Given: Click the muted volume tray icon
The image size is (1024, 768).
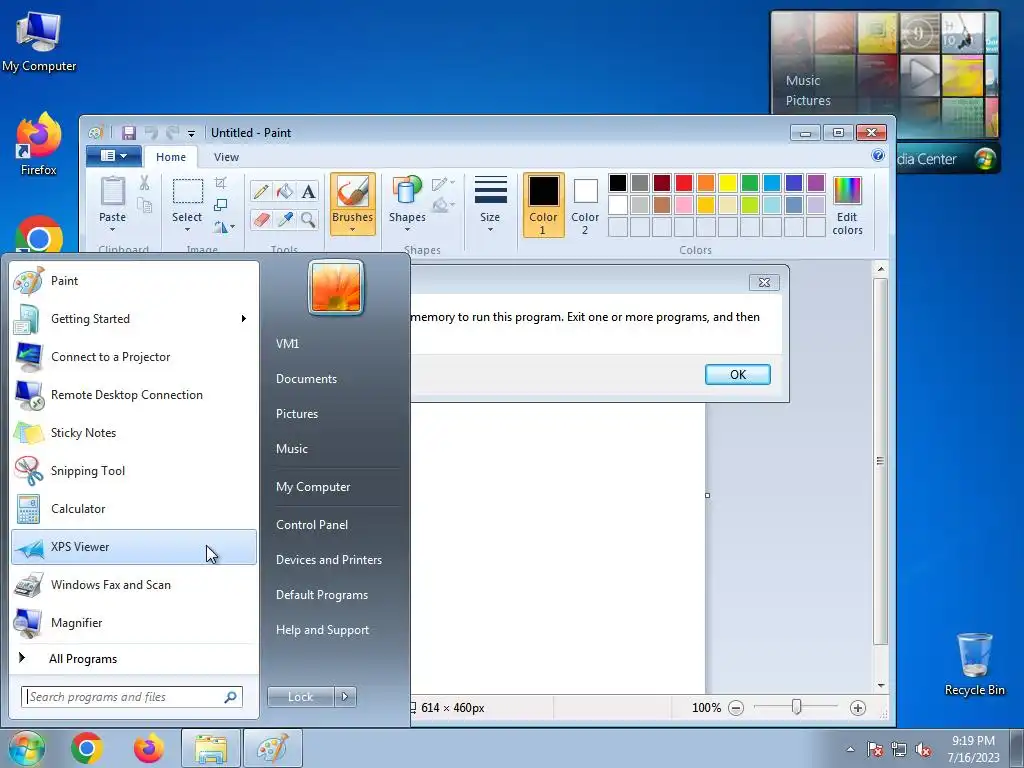Looking at the screenshot, I should (923, 750).
